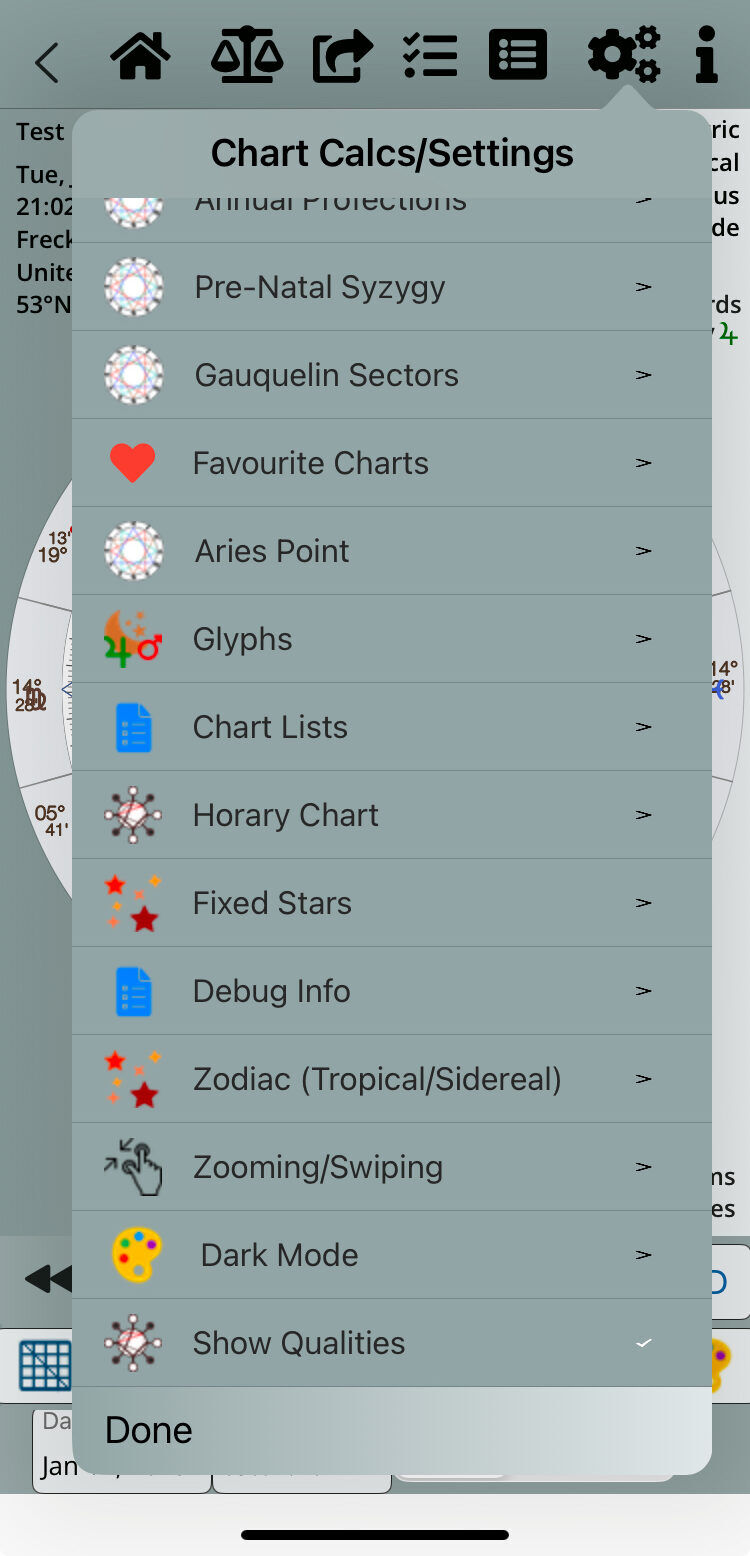750x1556 pixels.
Task: Expand the Fixed Stars arrow
Action: pyautogui.click(x=644, y=903)
